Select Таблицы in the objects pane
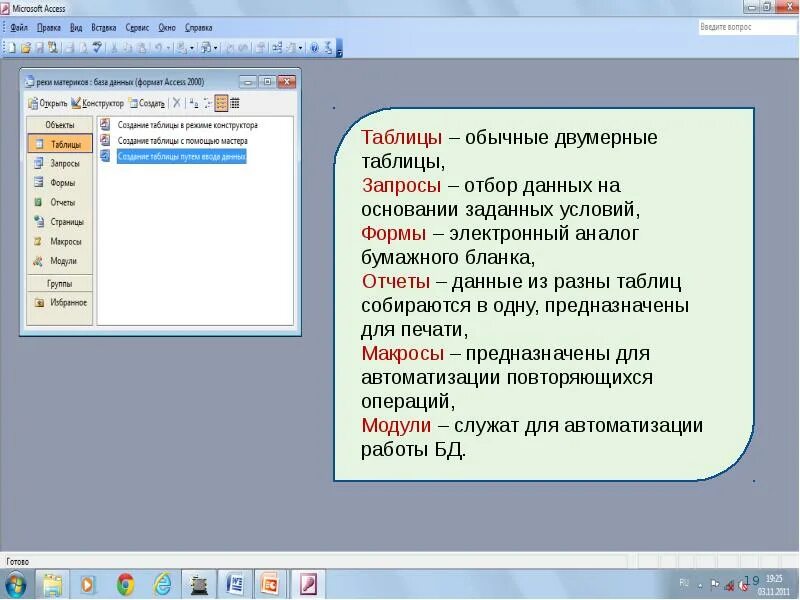 tap(60, 144)
